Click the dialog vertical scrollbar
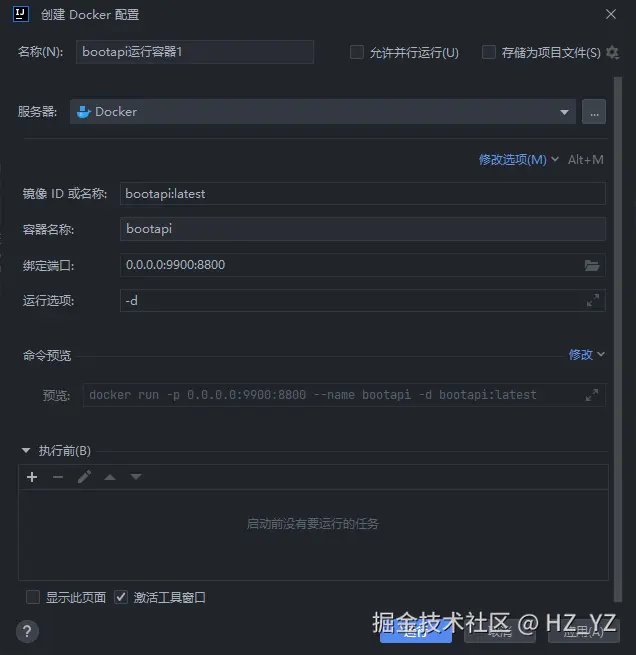The width and height of the screenshot is (636, 655). point(618,339)
